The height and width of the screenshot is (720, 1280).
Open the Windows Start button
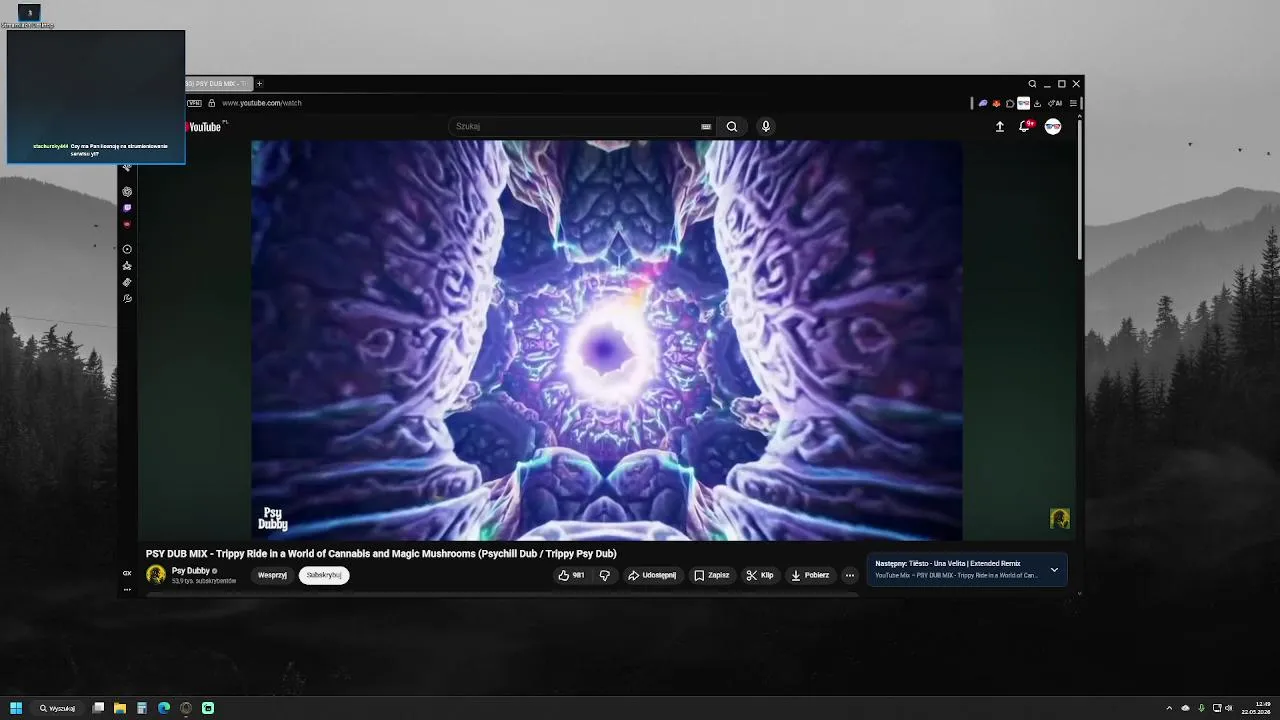coord(16,708)
